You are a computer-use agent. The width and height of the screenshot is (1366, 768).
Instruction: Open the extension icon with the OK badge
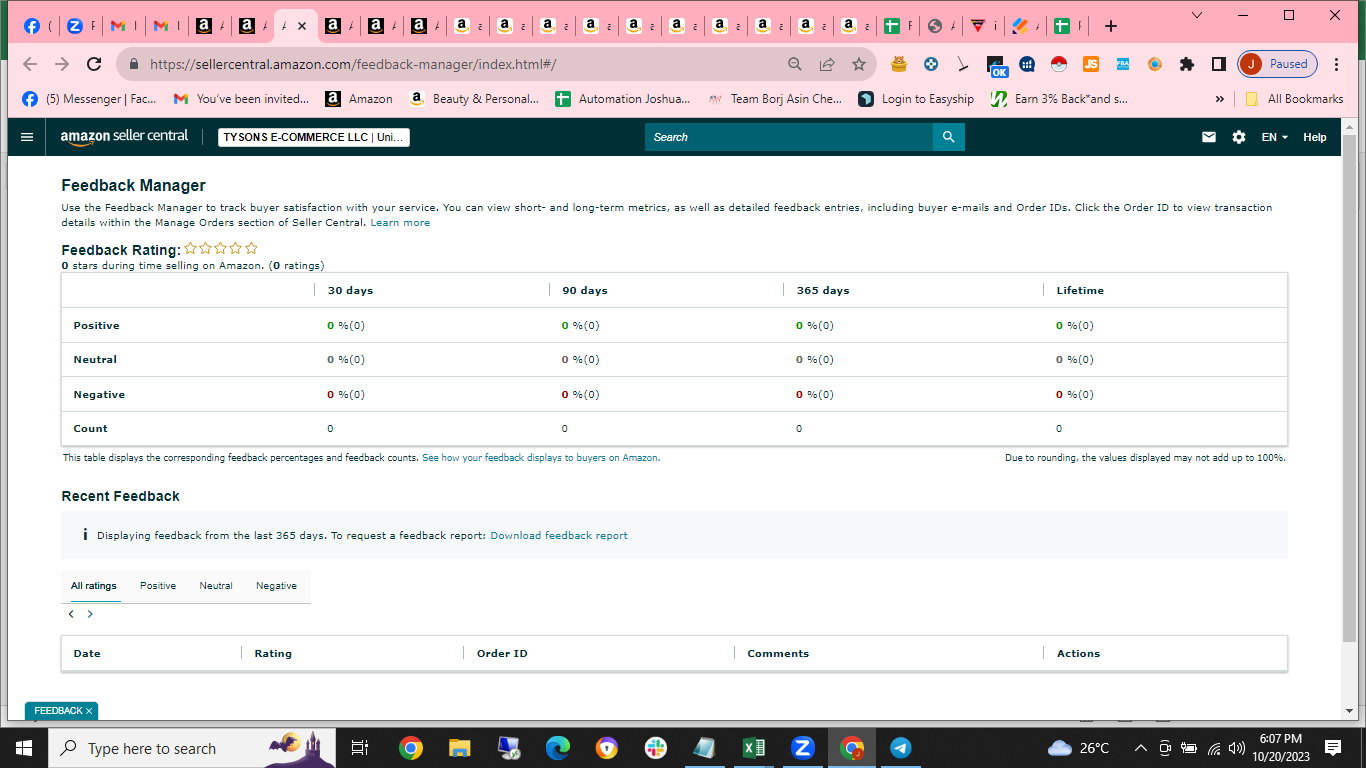996,66
